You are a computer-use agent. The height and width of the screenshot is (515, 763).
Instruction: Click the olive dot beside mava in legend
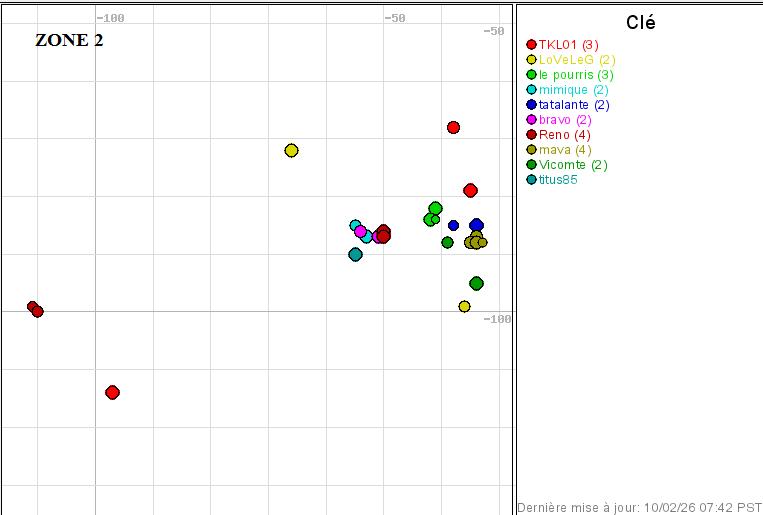[x=531, y=150]
